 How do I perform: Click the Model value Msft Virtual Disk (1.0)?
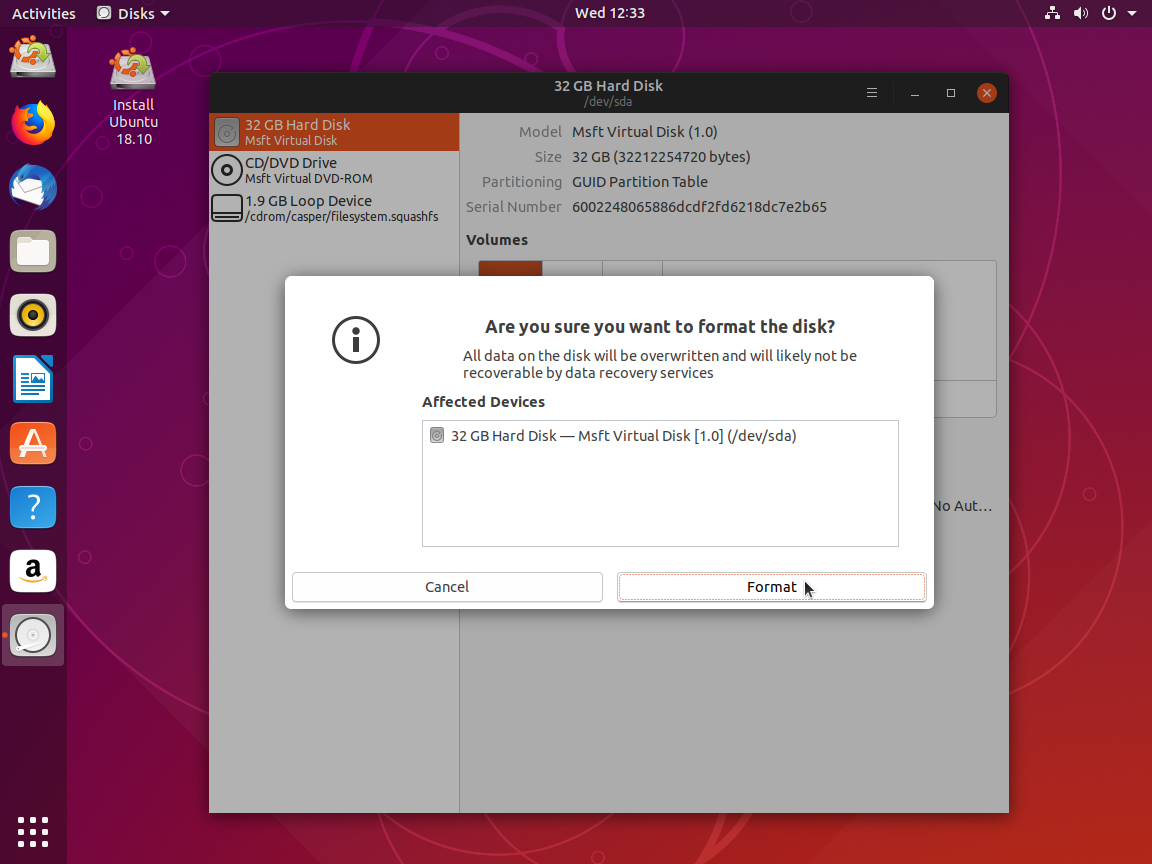pos(644,132)
